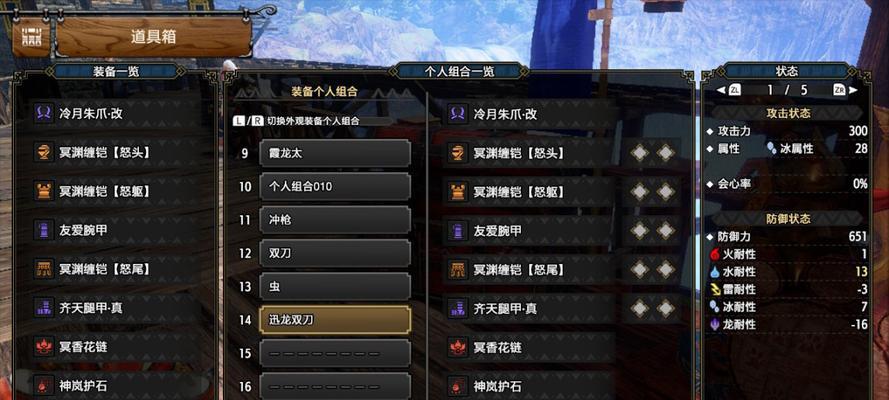Viewport: 889px width, 400px height.
Task: Click the talisman icon for 神岚护石 in the left list
Action: coord(43,386)
